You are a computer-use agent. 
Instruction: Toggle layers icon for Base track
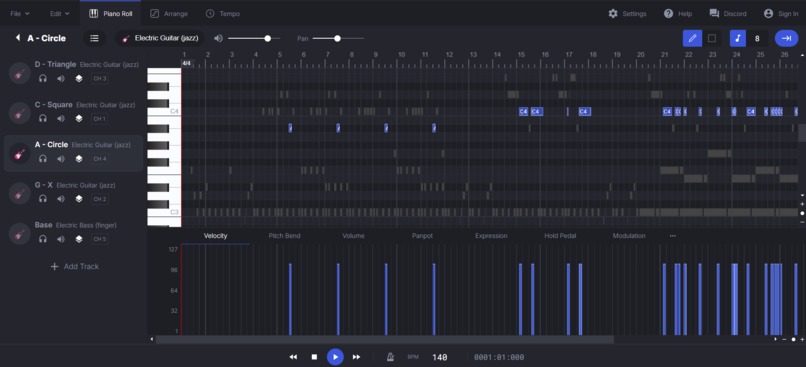point(79,239)
